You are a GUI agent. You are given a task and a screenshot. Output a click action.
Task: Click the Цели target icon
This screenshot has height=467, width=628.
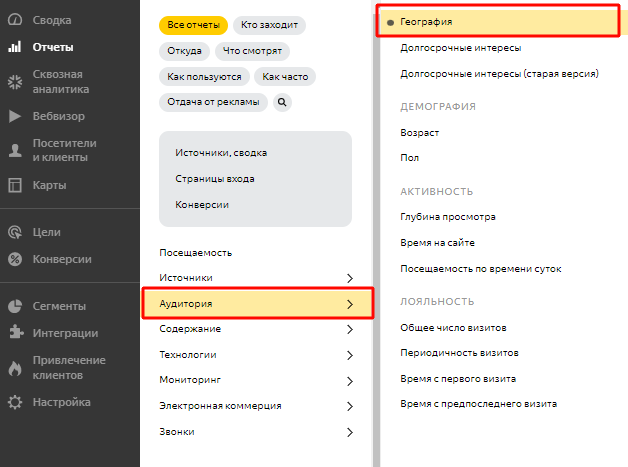15,232
